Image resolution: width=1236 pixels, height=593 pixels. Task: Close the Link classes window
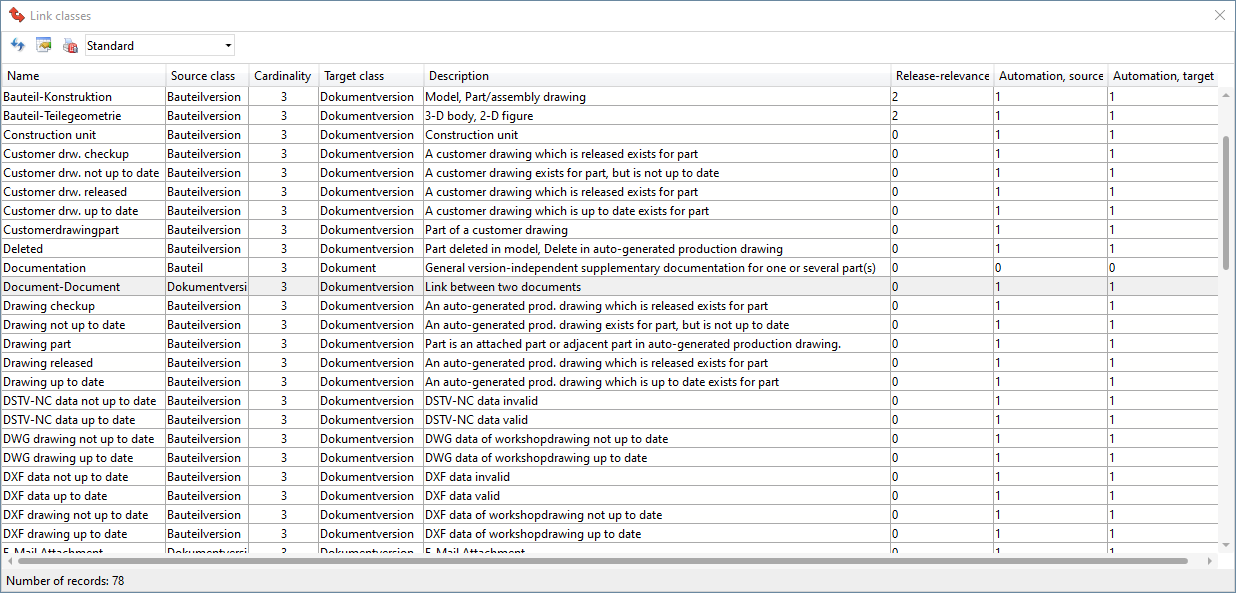[x=1219, y=15]
